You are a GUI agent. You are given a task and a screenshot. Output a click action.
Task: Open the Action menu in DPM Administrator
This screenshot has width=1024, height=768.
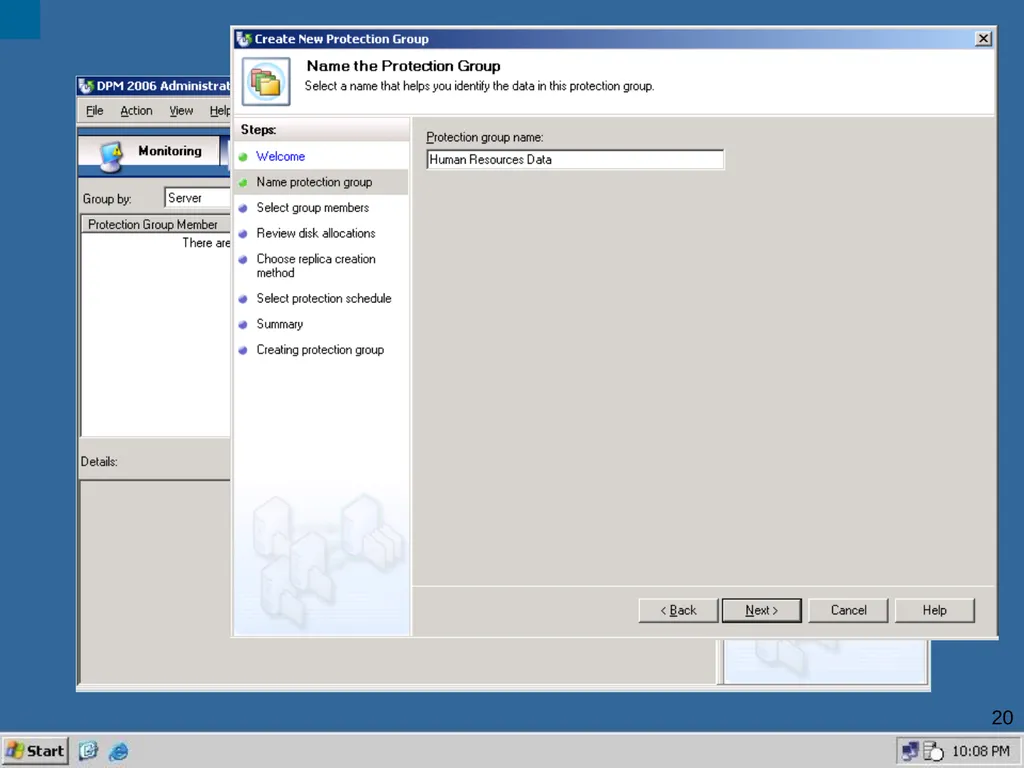pyautogui.click(x=136, y=111)
